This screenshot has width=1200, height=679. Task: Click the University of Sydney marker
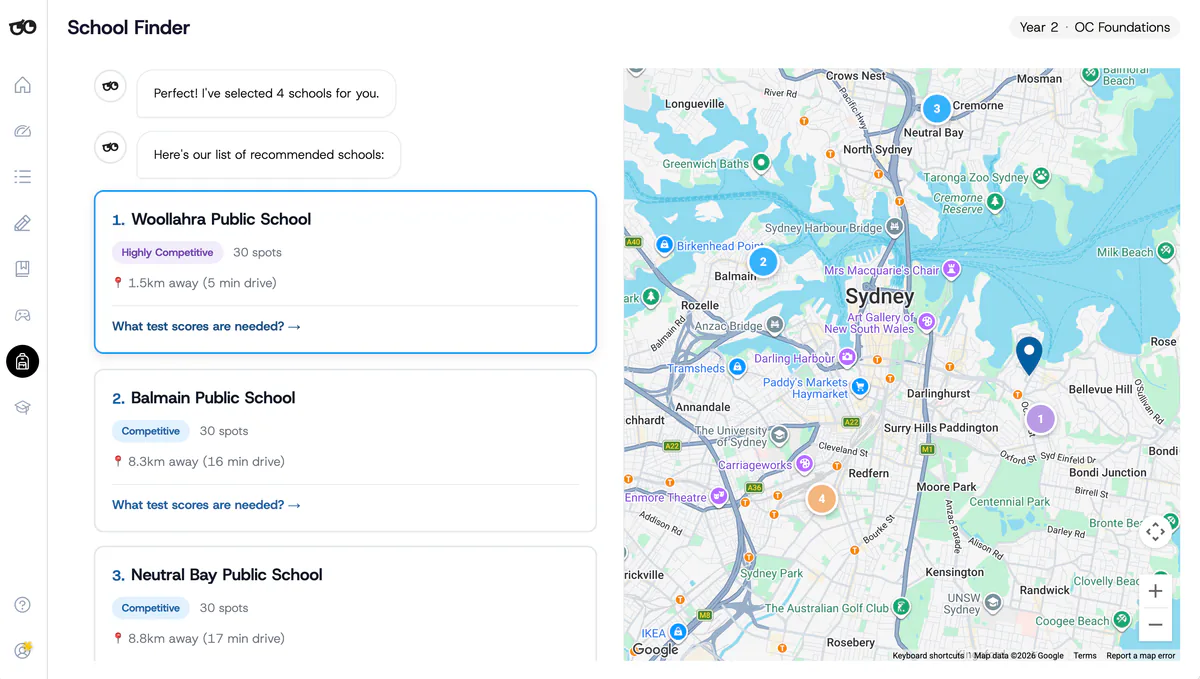(779, 435)
